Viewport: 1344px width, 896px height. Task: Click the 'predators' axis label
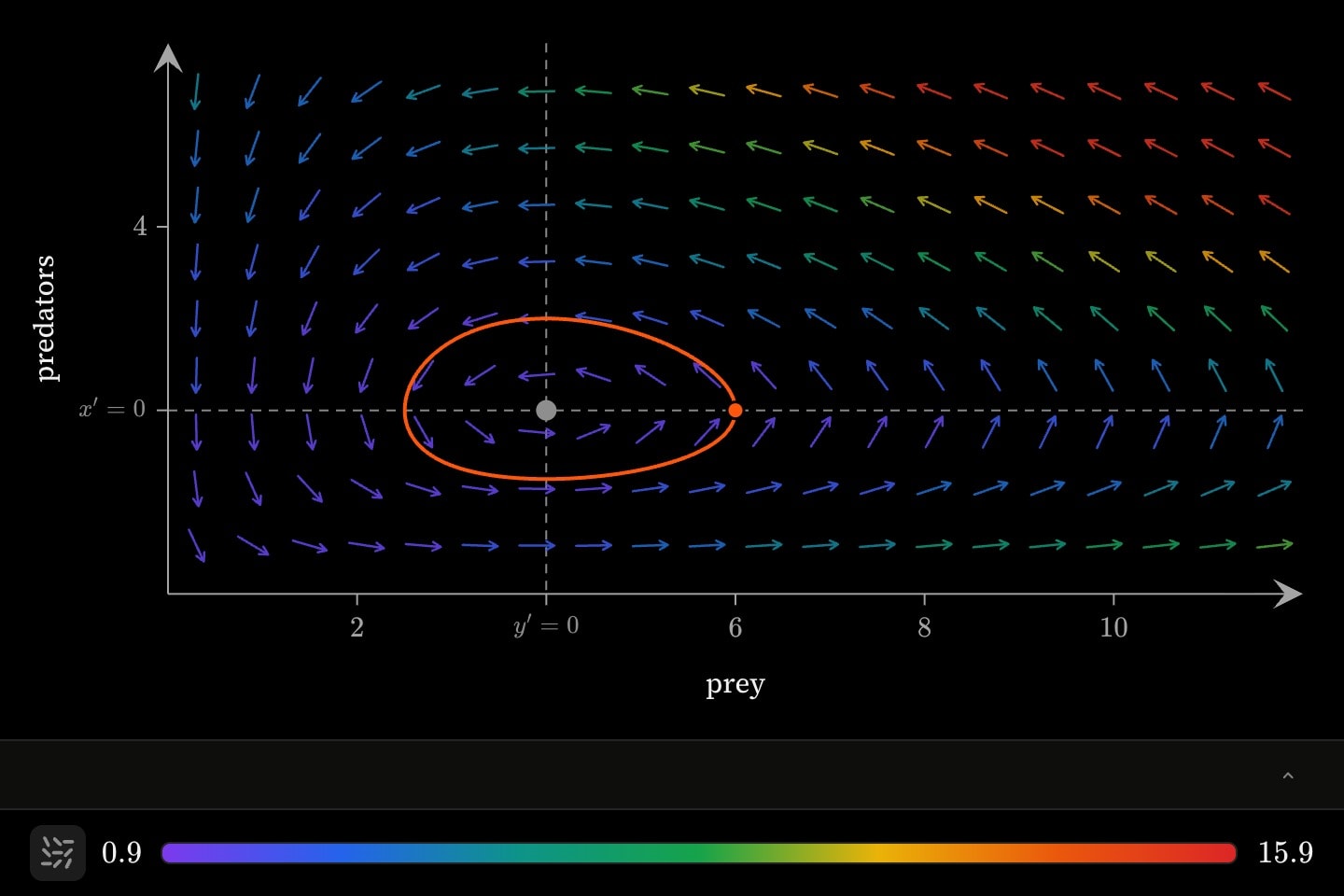pyautogui.click(x=45, y=318)
